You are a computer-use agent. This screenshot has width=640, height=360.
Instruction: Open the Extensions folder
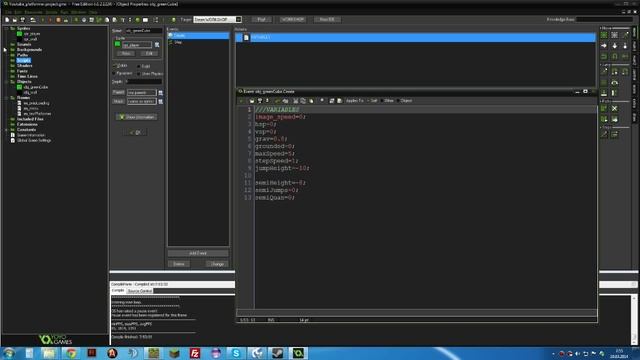pos(27,124)
